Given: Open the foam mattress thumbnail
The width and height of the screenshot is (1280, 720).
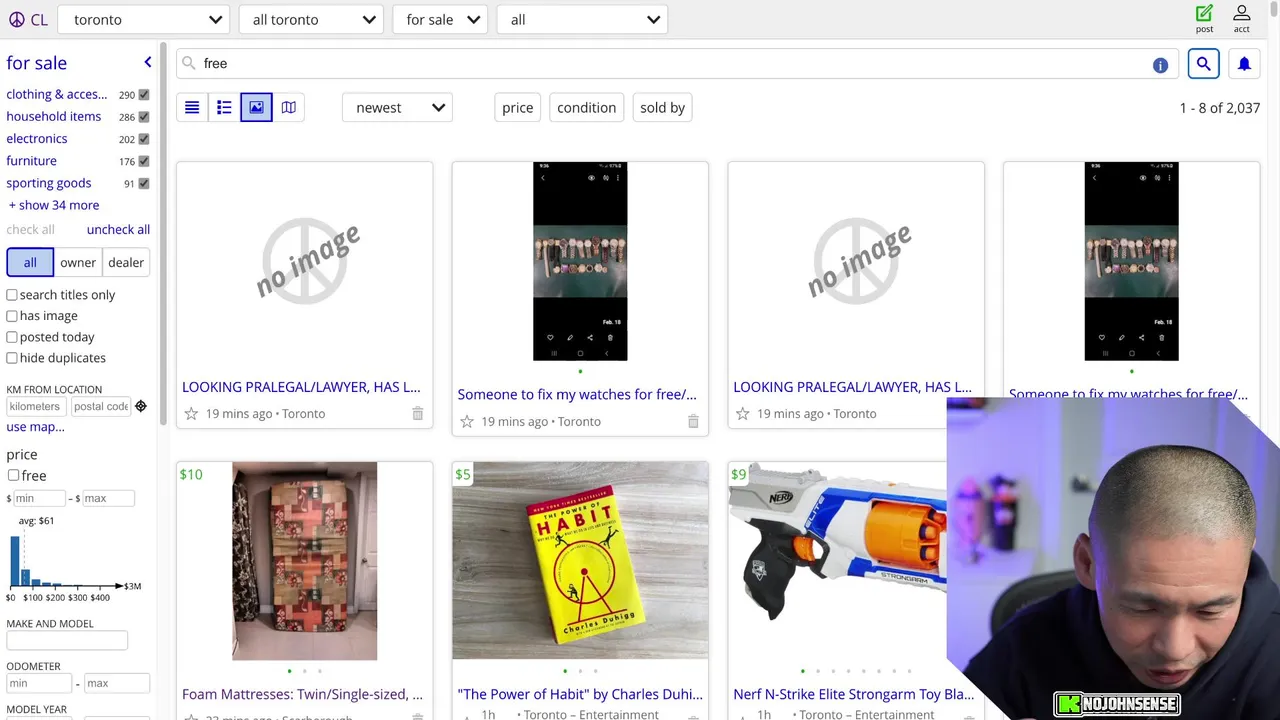Looking at the screenshot, I should tap(305, 561).
